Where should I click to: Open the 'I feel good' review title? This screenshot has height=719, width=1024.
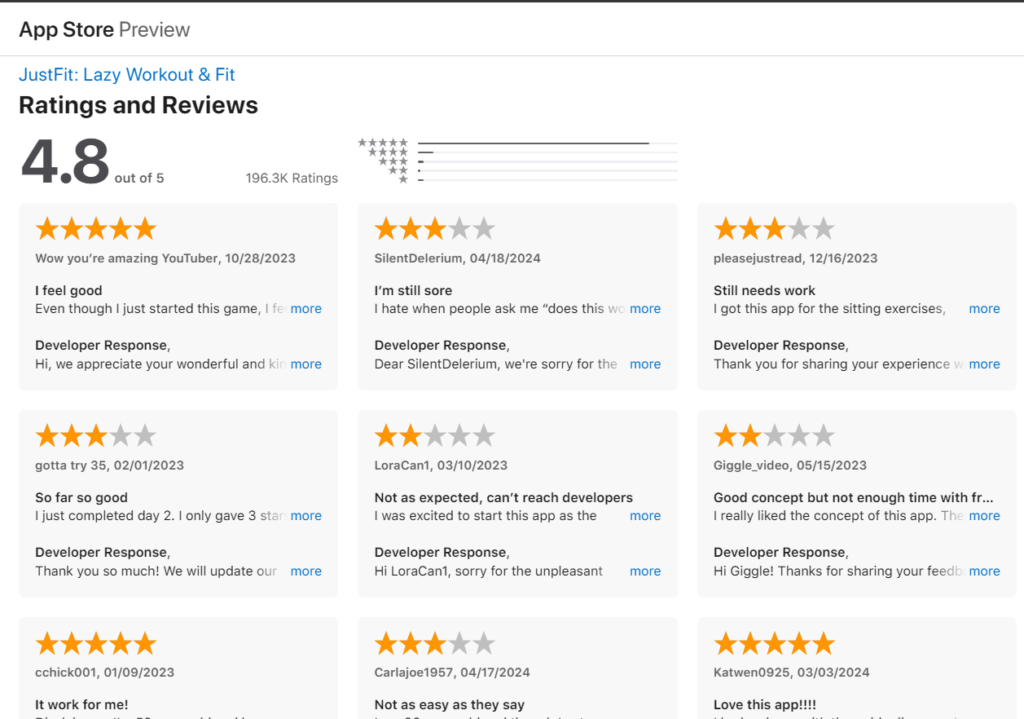69,291
